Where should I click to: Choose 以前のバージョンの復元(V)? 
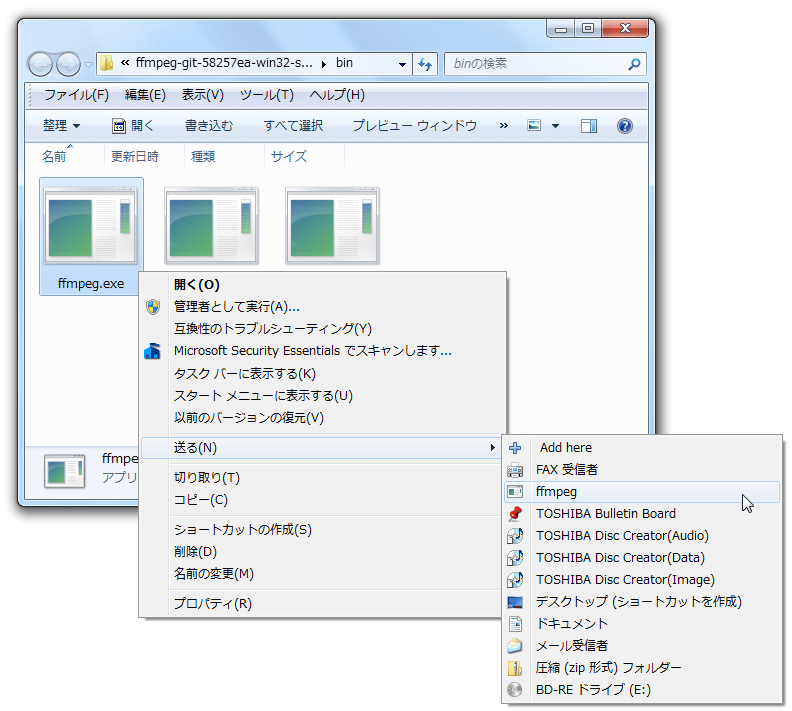click(323, 418)
